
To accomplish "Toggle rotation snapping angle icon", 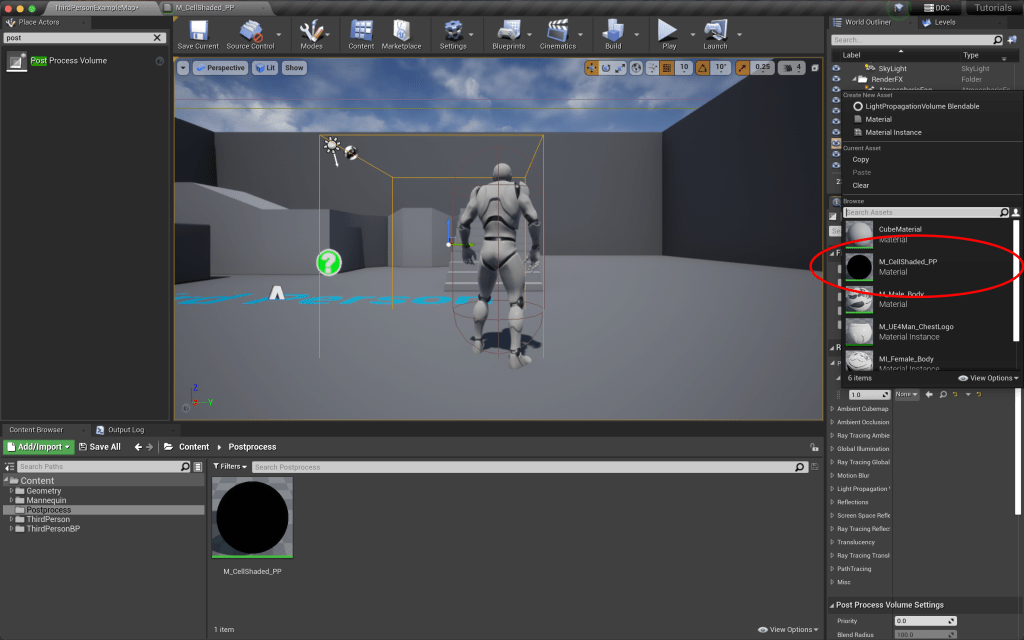I will 701,68.
